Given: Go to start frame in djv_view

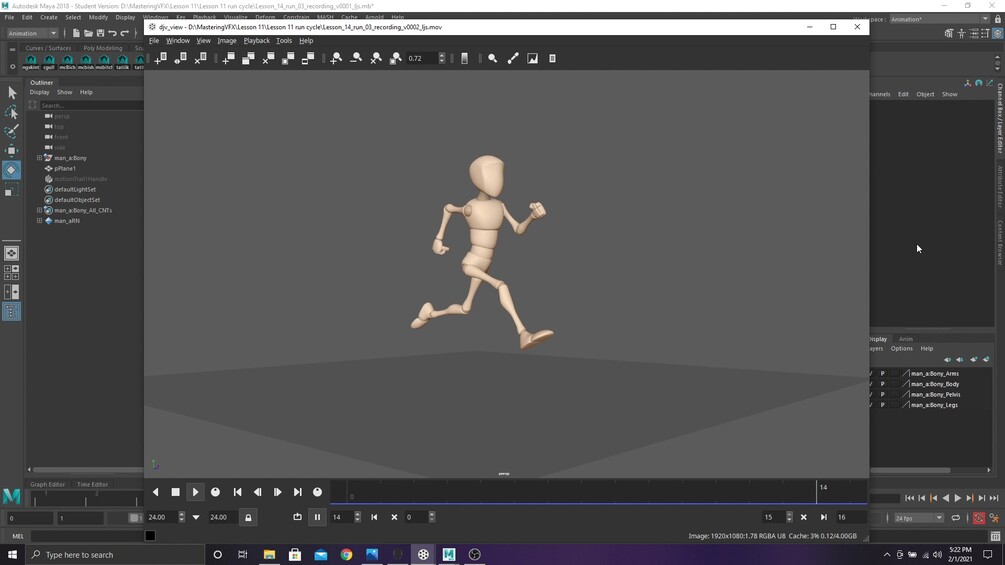Looking at the screenshot, I should 237,492.
